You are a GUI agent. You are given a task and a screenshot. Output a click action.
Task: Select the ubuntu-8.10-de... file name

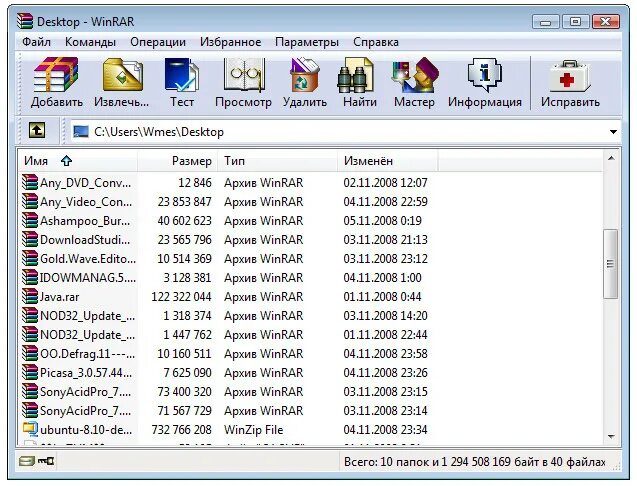[86, 430]
